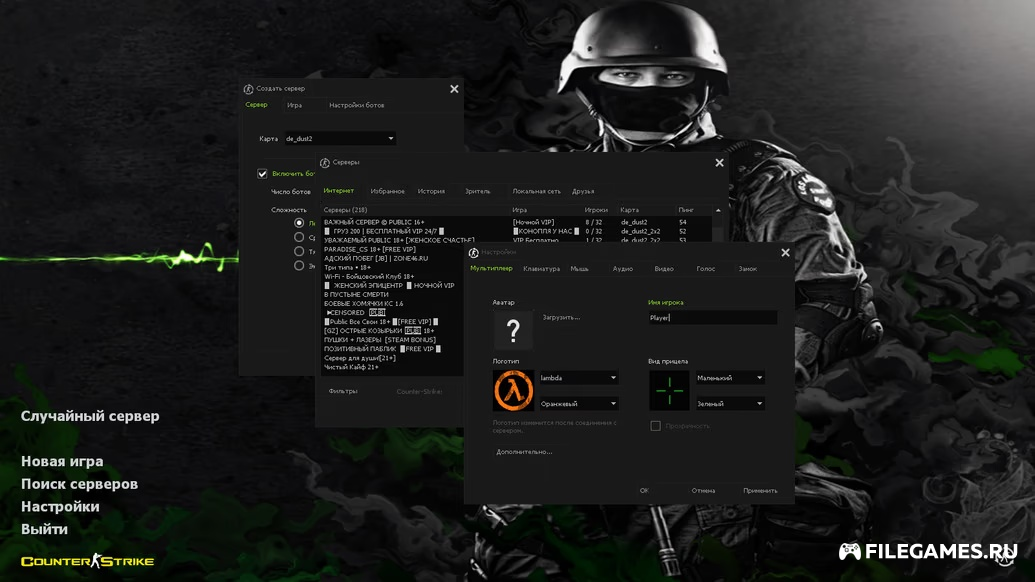
Task: Click the Отмена button in settings
Action: tap(703, 491)
